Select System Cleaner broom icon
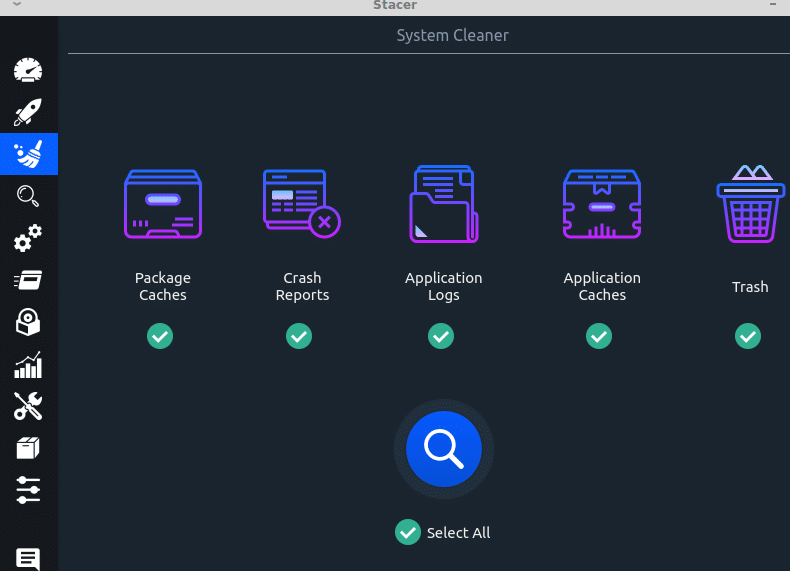The image size is (790, 571). tap(29, 154)
